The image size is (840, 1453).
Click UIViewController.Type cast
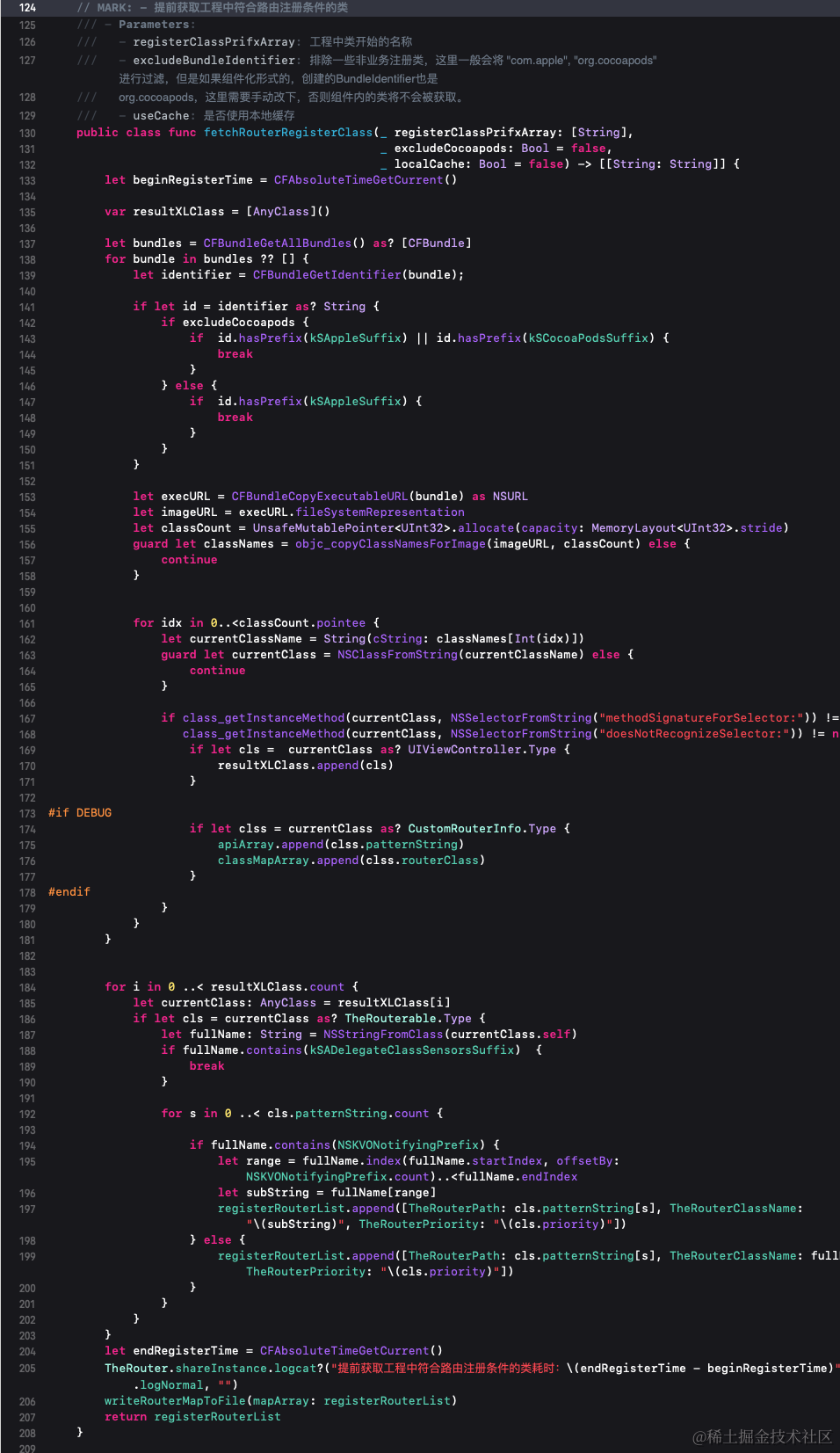(x=482, y=750)
